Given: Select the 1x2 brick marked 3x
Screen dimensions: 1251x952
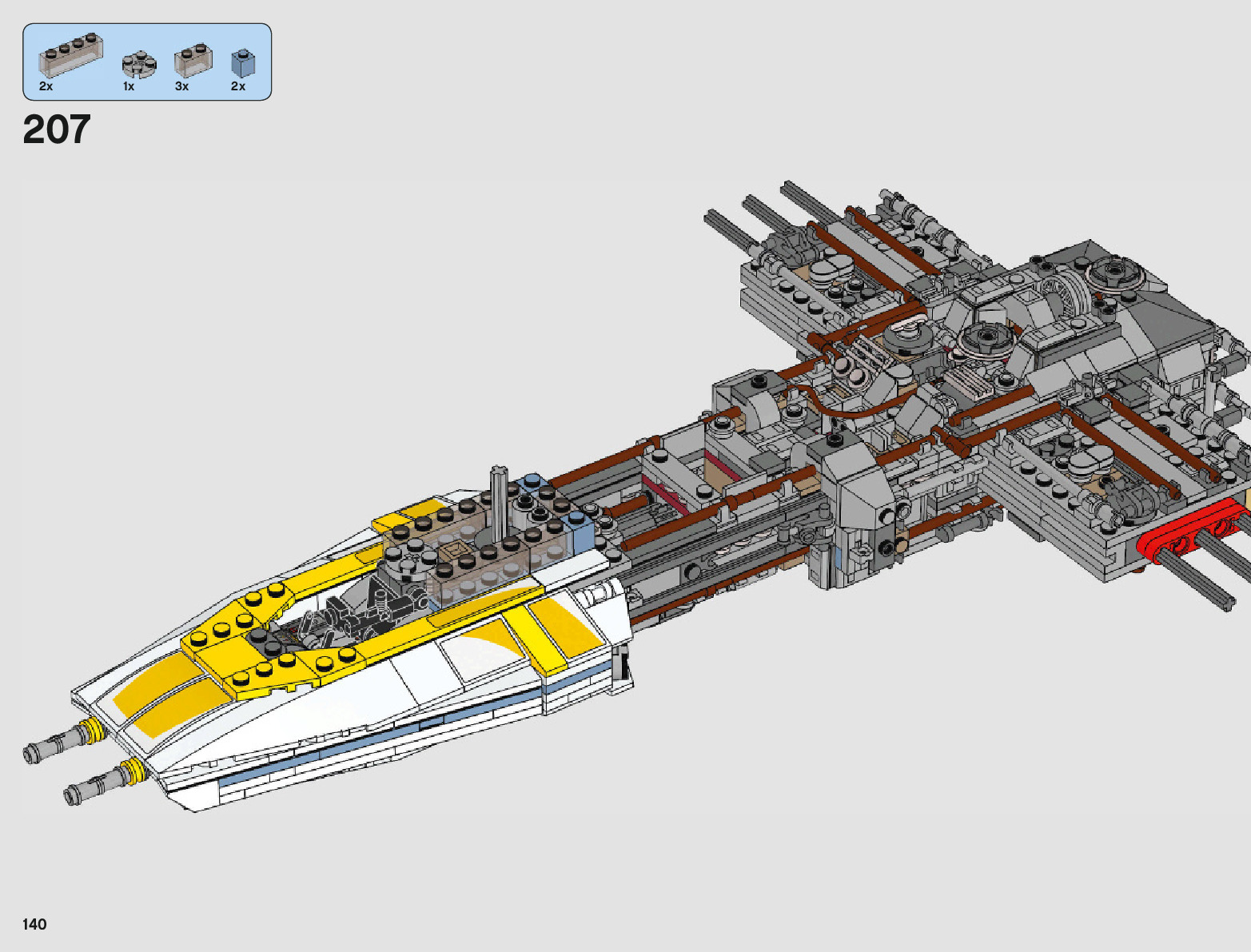Looking at the screenshot, I should (193, 62).
